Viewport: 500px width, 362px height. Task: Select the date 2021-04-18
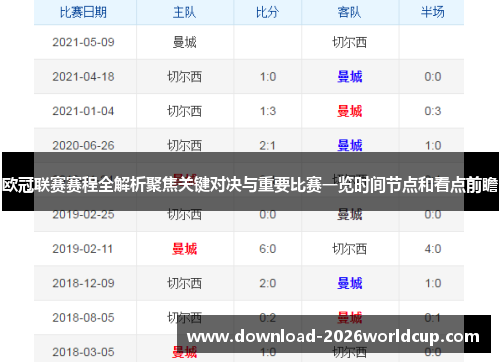click(83, 77)
